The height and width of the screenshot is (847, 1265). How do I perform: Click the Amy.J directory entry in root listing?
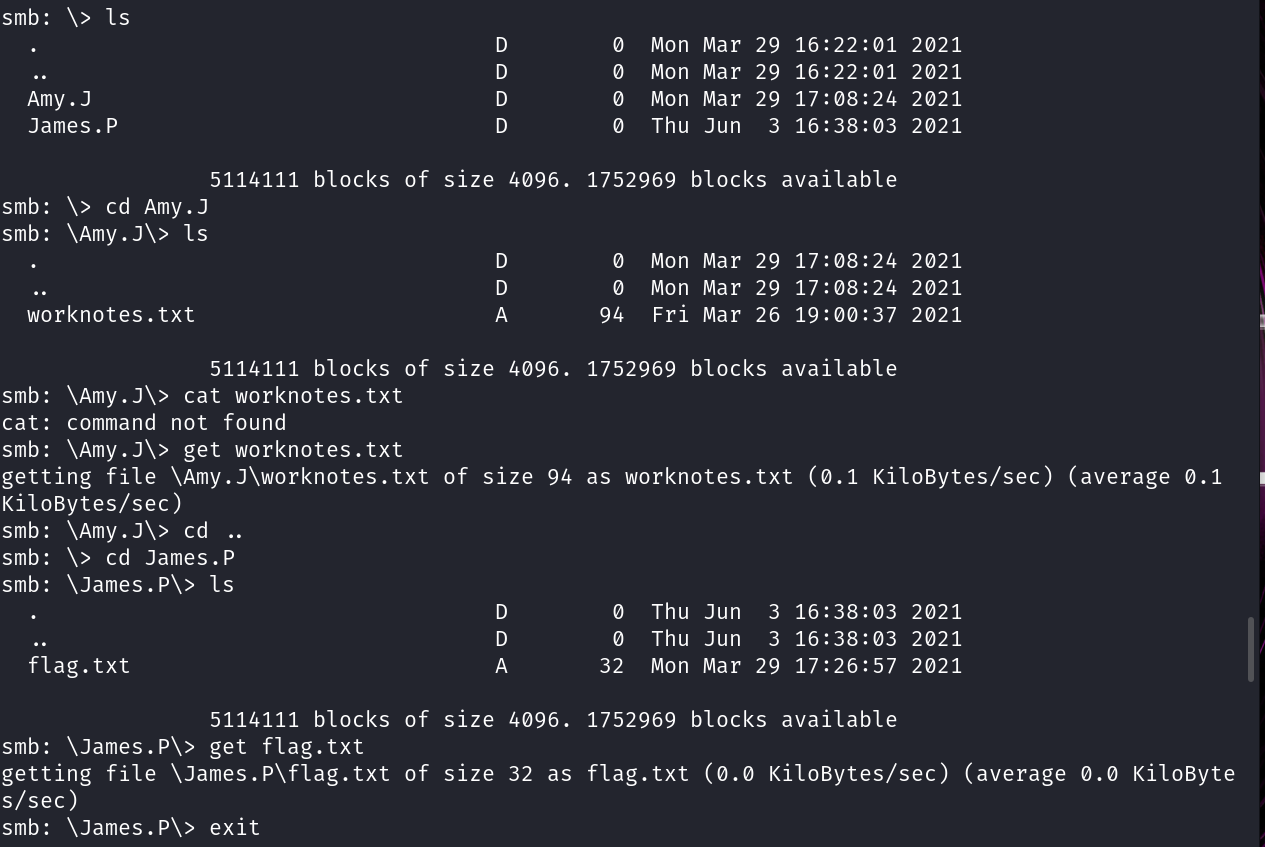tap(59, 99)
